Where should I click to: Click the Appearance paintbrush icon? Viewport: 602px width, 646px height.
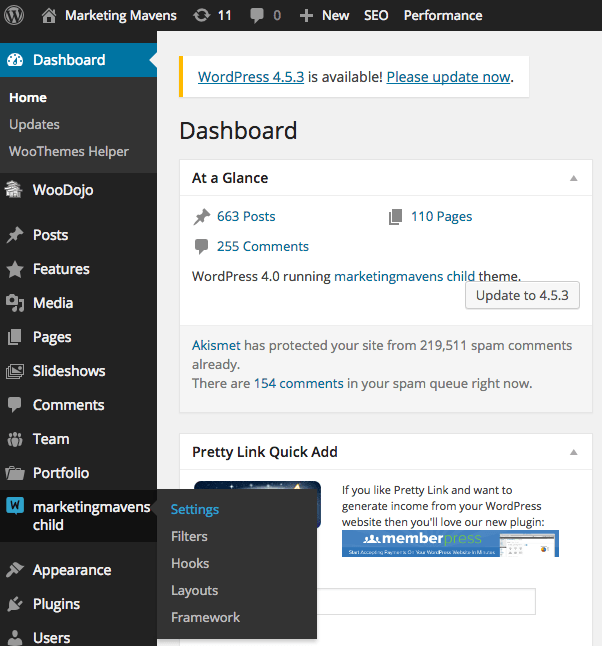15,570
